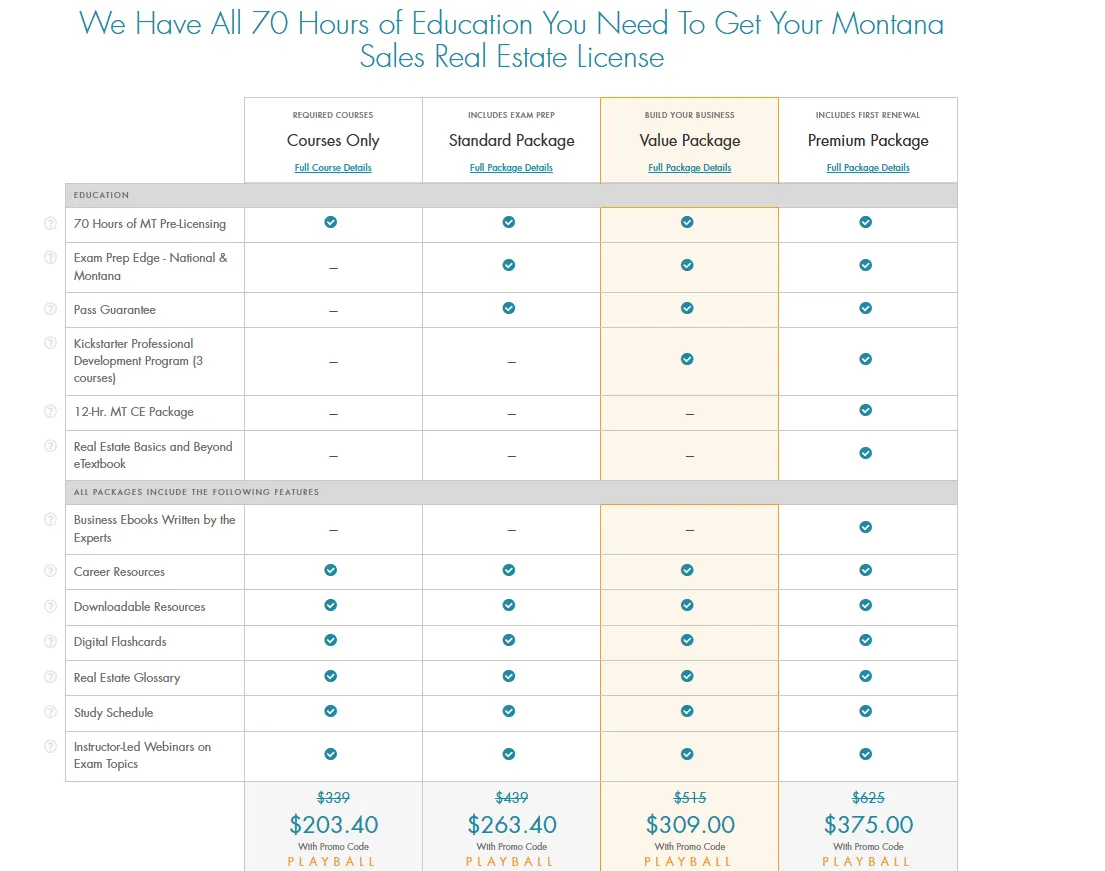Screen dimensions: 1105x871
Task: Click help icon beside Real Estate Glossary
Action: (50, 676)
